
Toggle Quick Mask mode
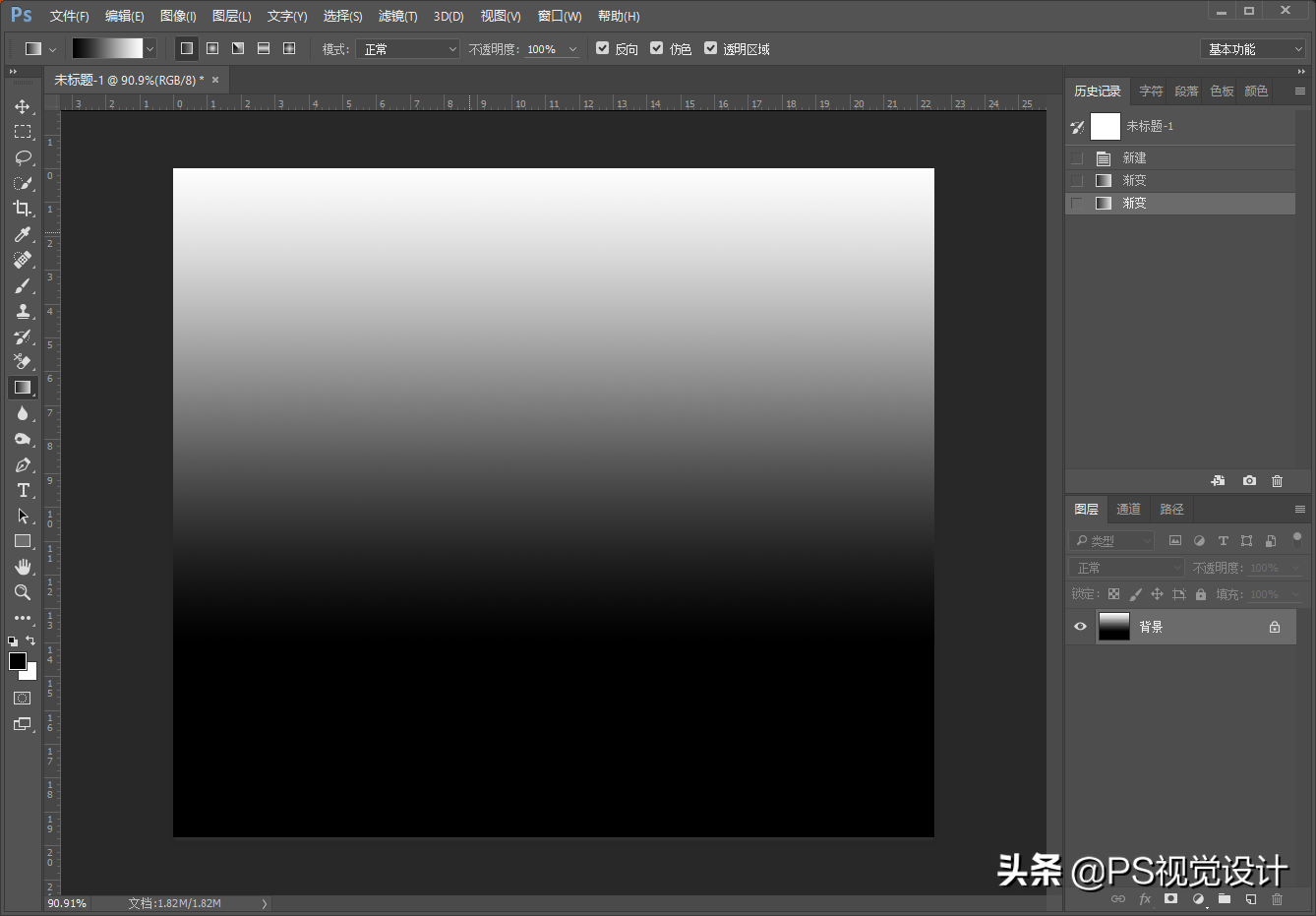(23, 698)
